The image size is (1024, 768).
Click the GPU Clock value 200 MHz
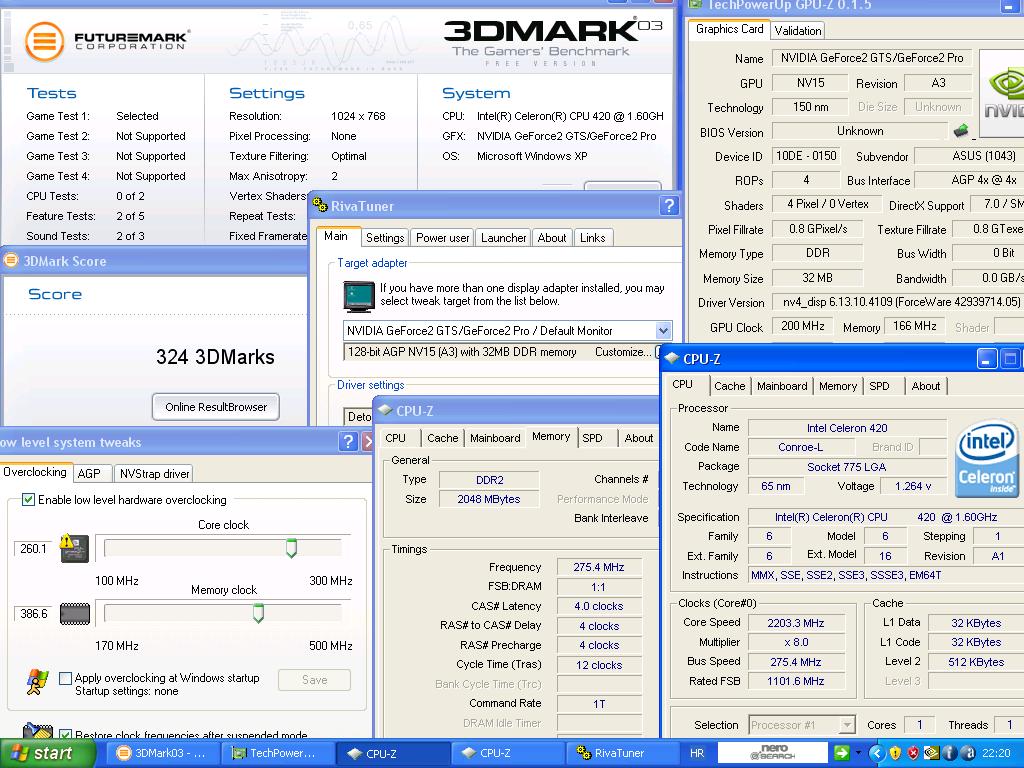click(803, 326)
